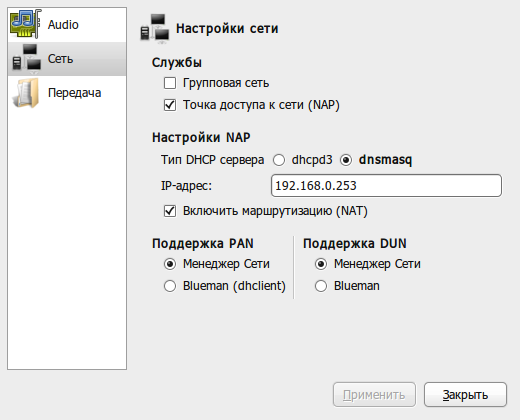Select Менеджер Сети under Поддержка PAN
This screenshot has height=420, width=520.
[x=170, y=264]
